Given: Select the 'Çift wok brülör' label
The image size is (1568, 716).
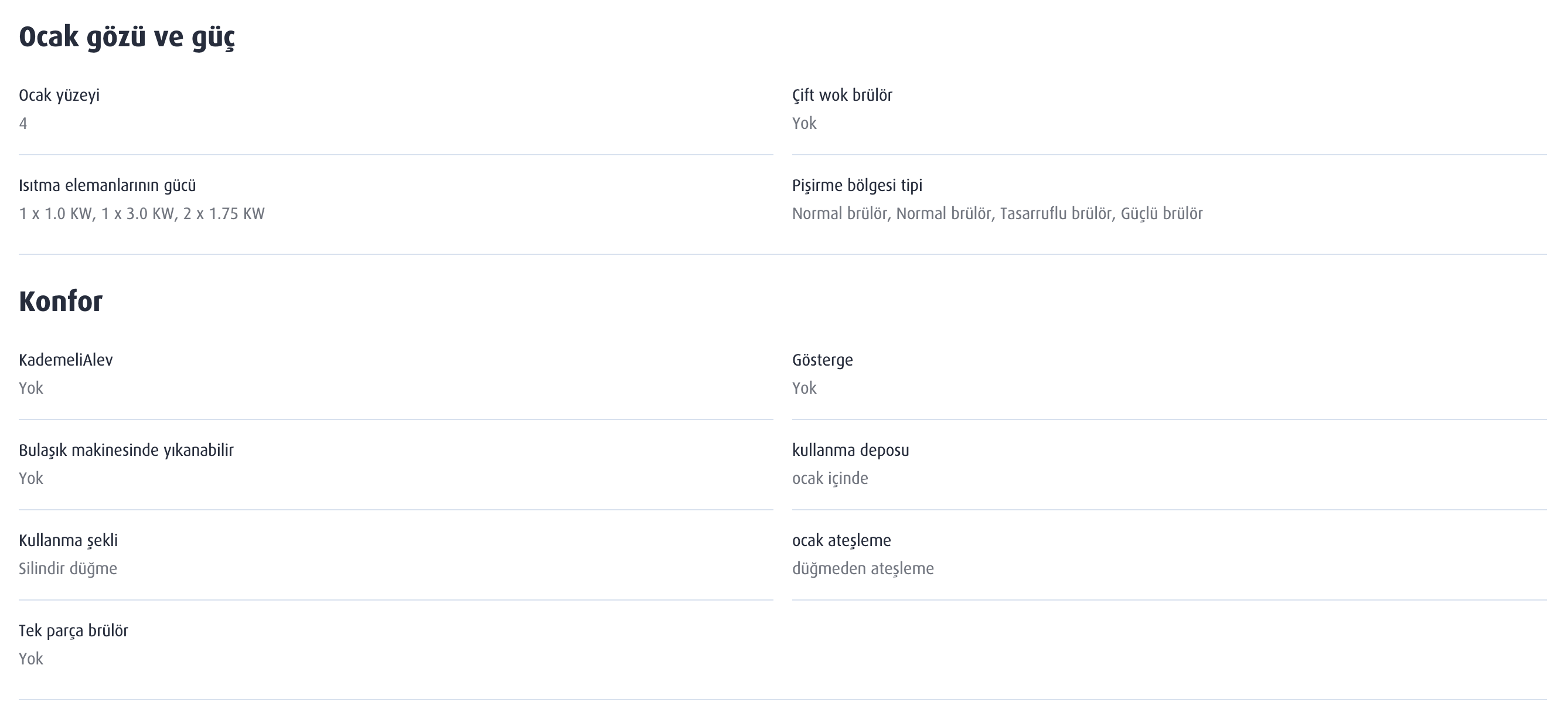Looking at the screenshot, I should (842, 96).
